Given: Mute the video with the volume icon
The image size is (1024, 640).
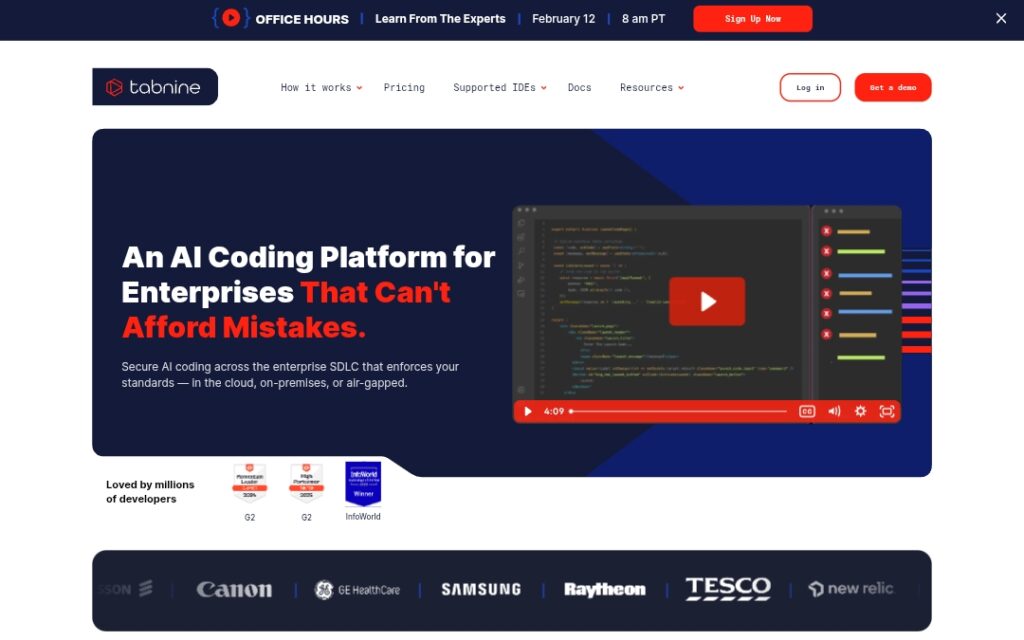Looking at the screenshot, I should (x=834, y=411).
